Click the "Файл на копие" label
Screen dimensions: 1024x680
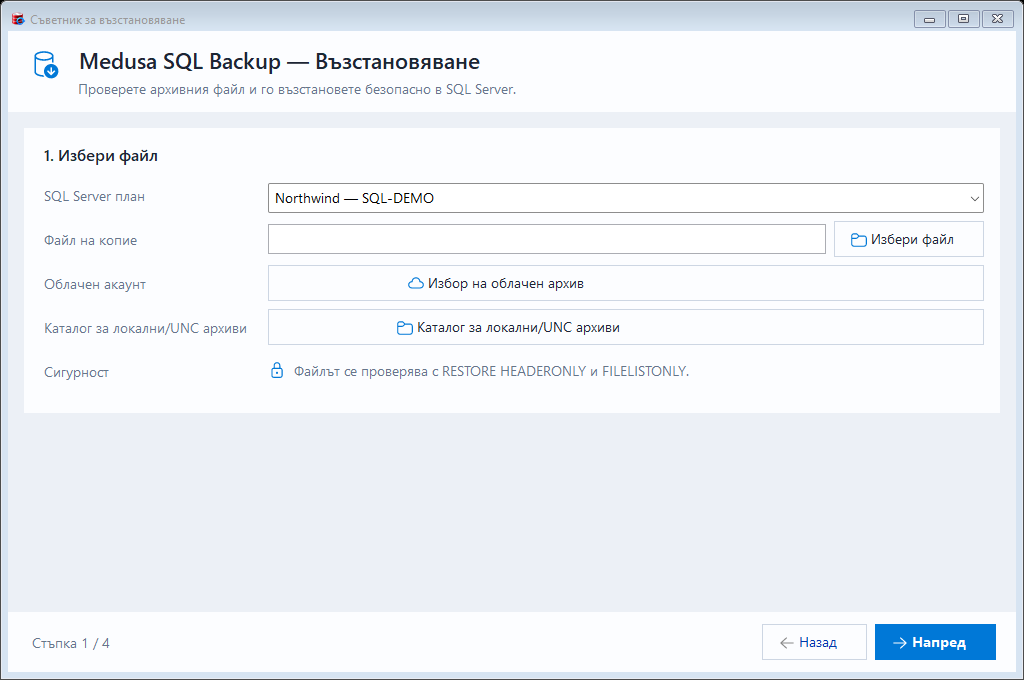pyautogui.click(x=90, y=240)
